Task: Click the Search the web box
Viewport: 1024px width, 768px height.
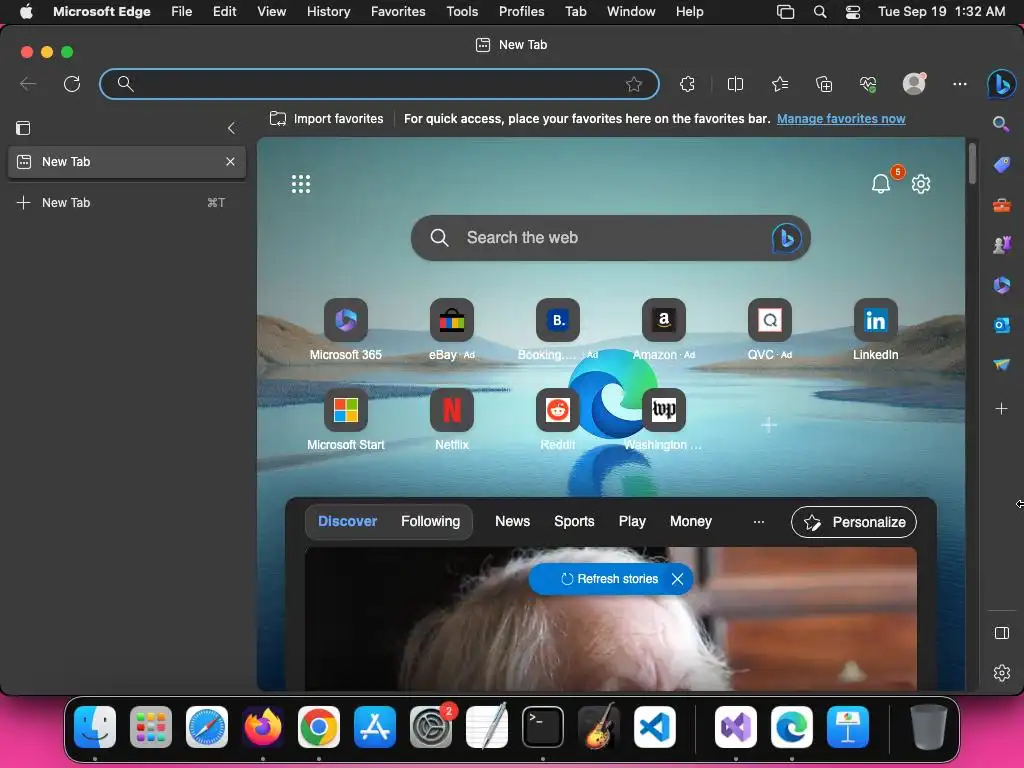Action: (x=611, y=238)
